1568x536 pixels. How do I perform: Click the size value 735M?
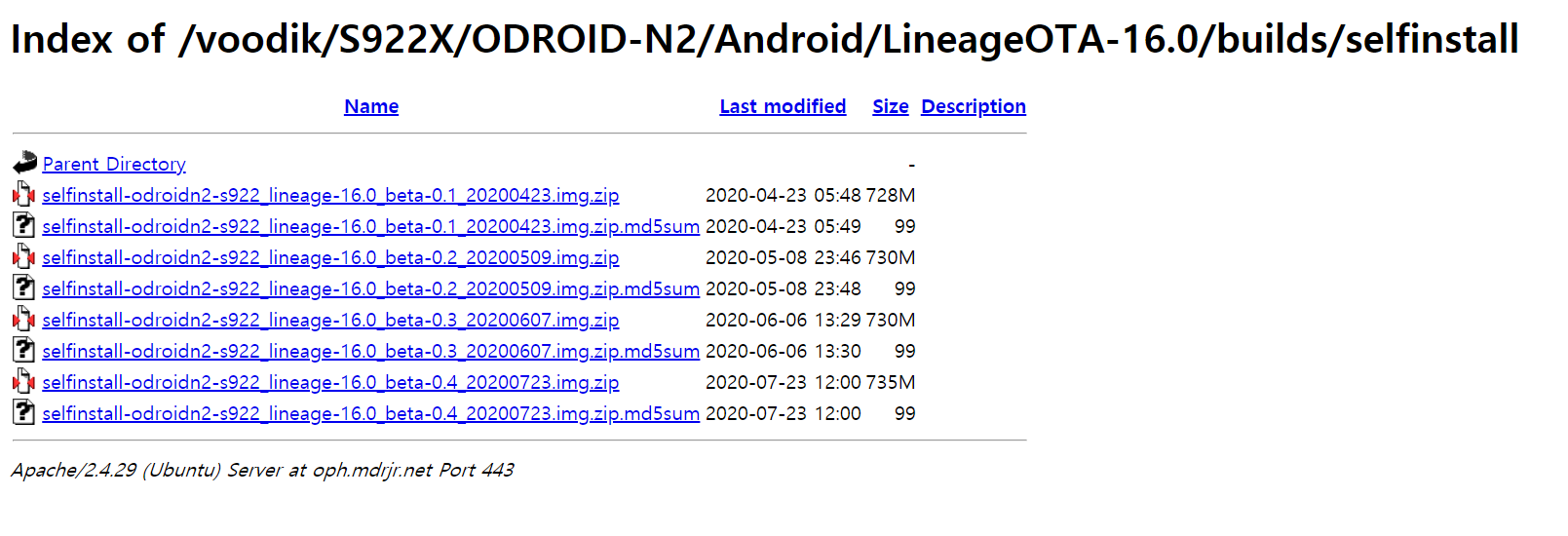tap(891, 382)
